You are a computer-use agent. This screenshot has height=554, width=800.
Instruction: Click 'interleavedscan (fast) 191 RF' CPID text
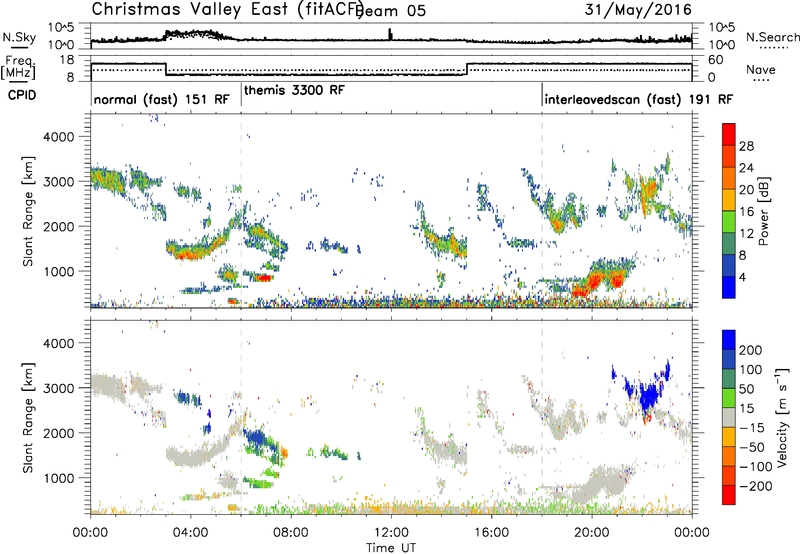(x=638, y=99)
